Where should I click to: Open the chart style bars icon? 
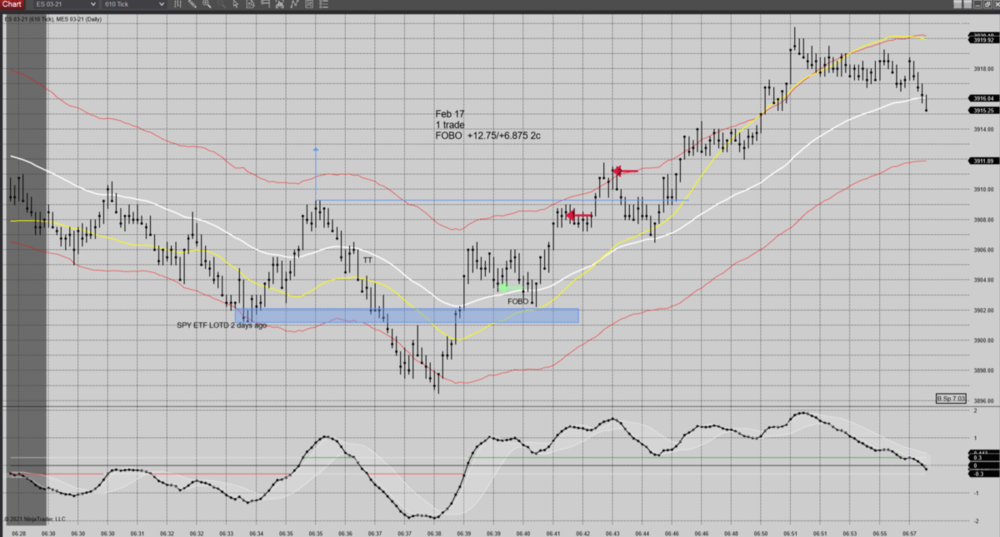[178, 4]
